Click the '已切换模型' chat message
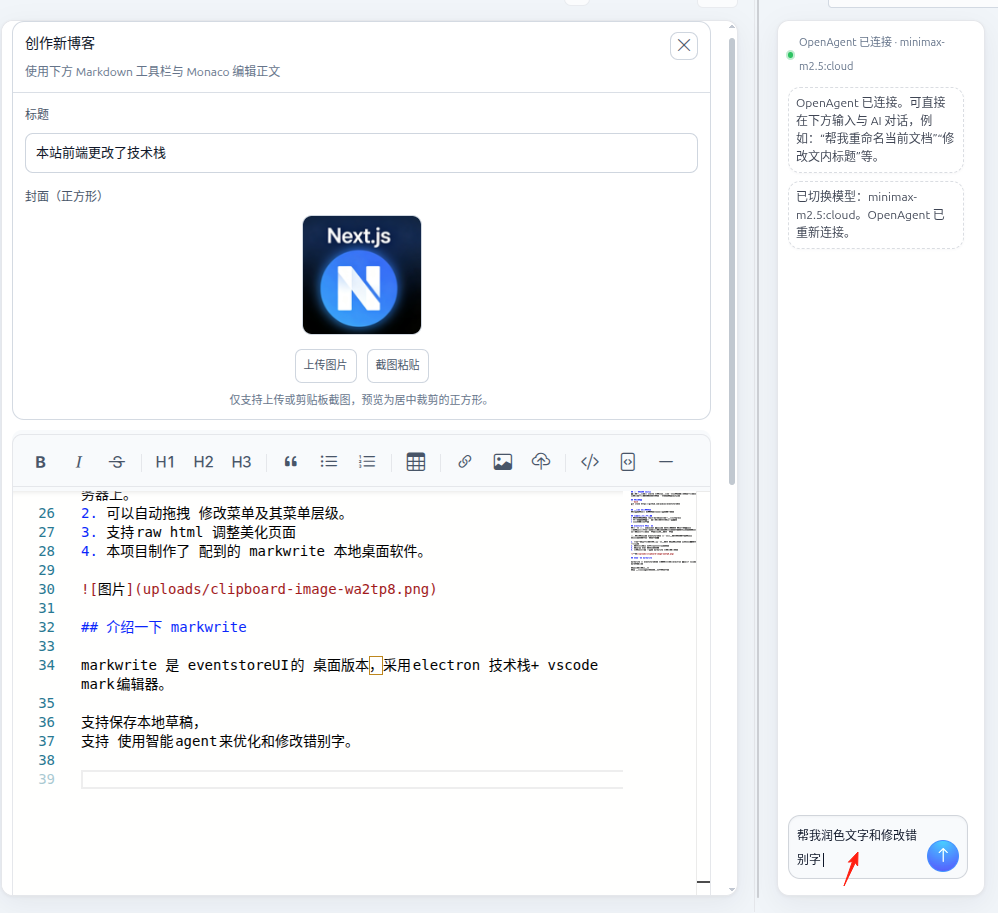998x913 pixels. coord(876,215)
